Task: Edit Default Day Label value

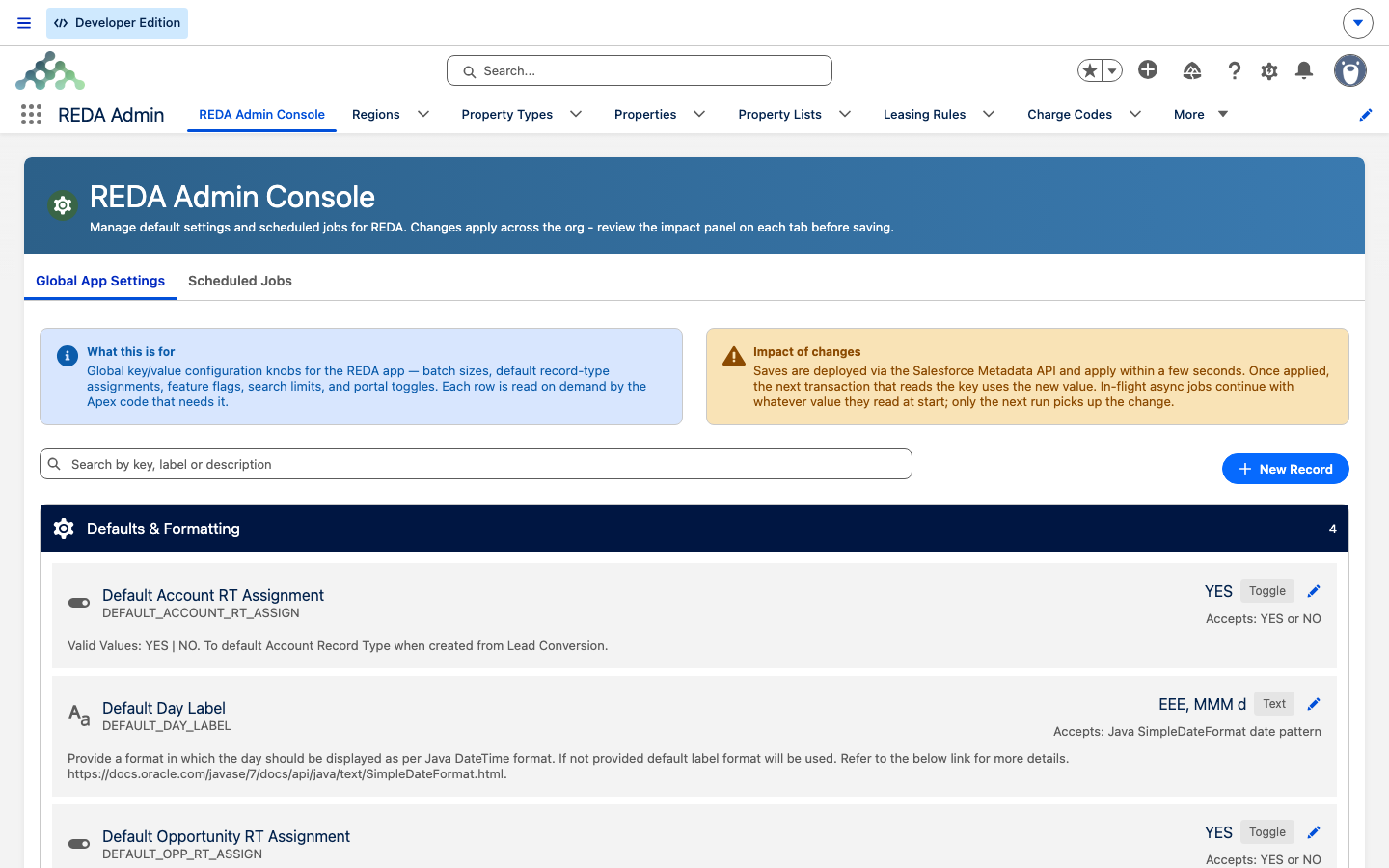Action: [x=1314, y=704]
